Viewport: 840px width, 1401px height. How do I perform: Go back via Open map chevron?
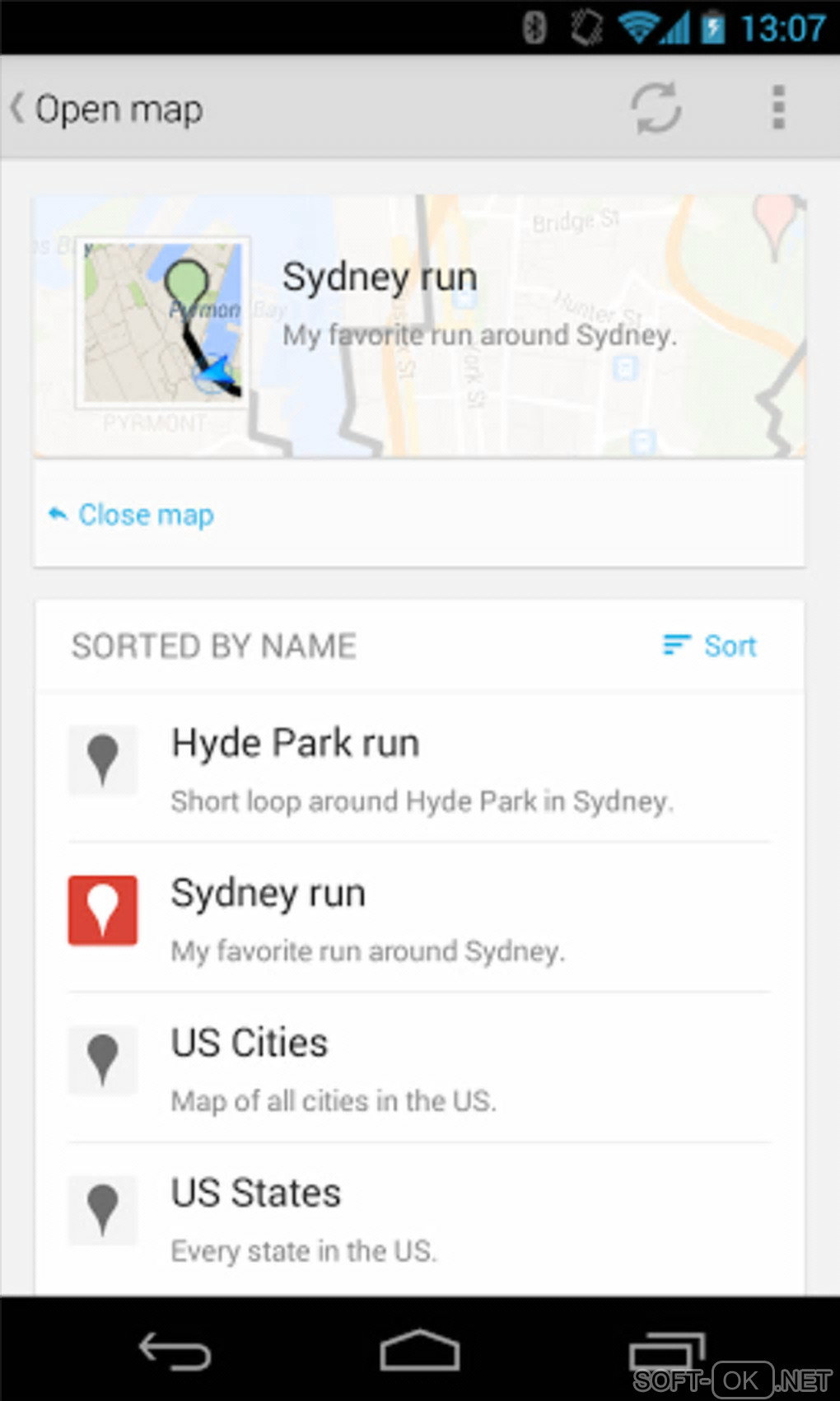coord(17,108)
